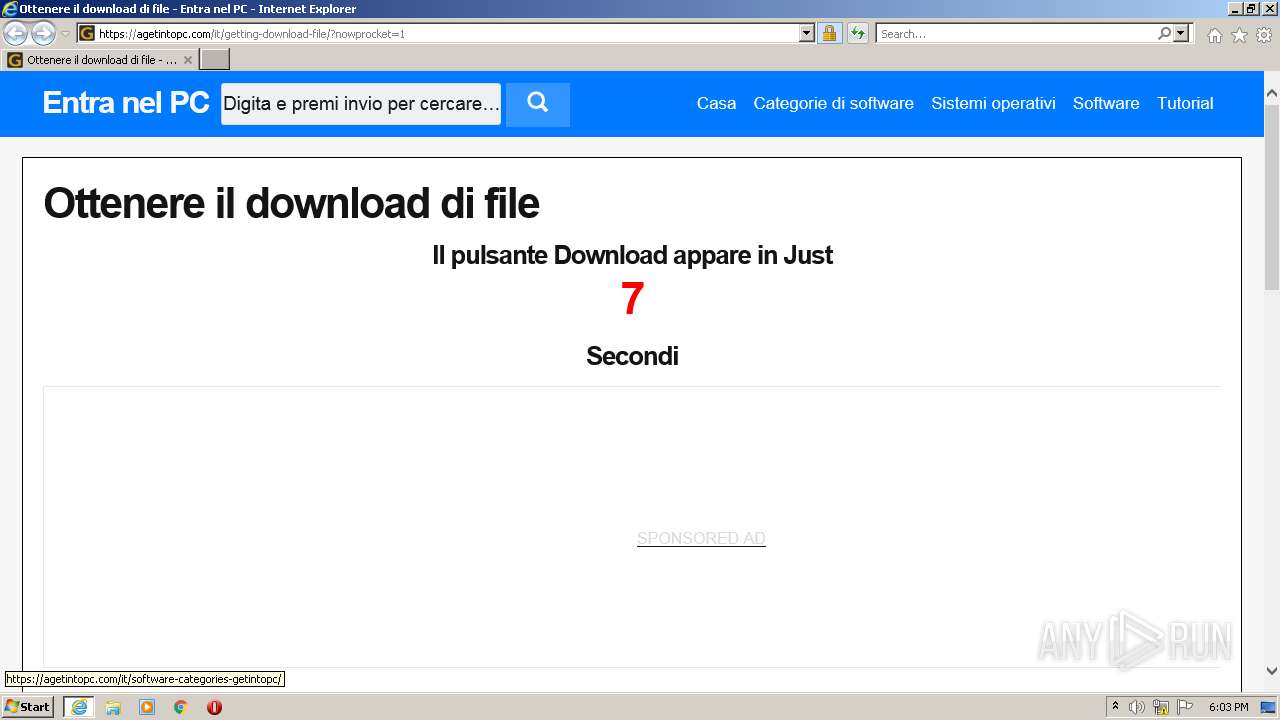Open a new blank tab
This screenshot has width=1280, height=720.
click(215, 60)
